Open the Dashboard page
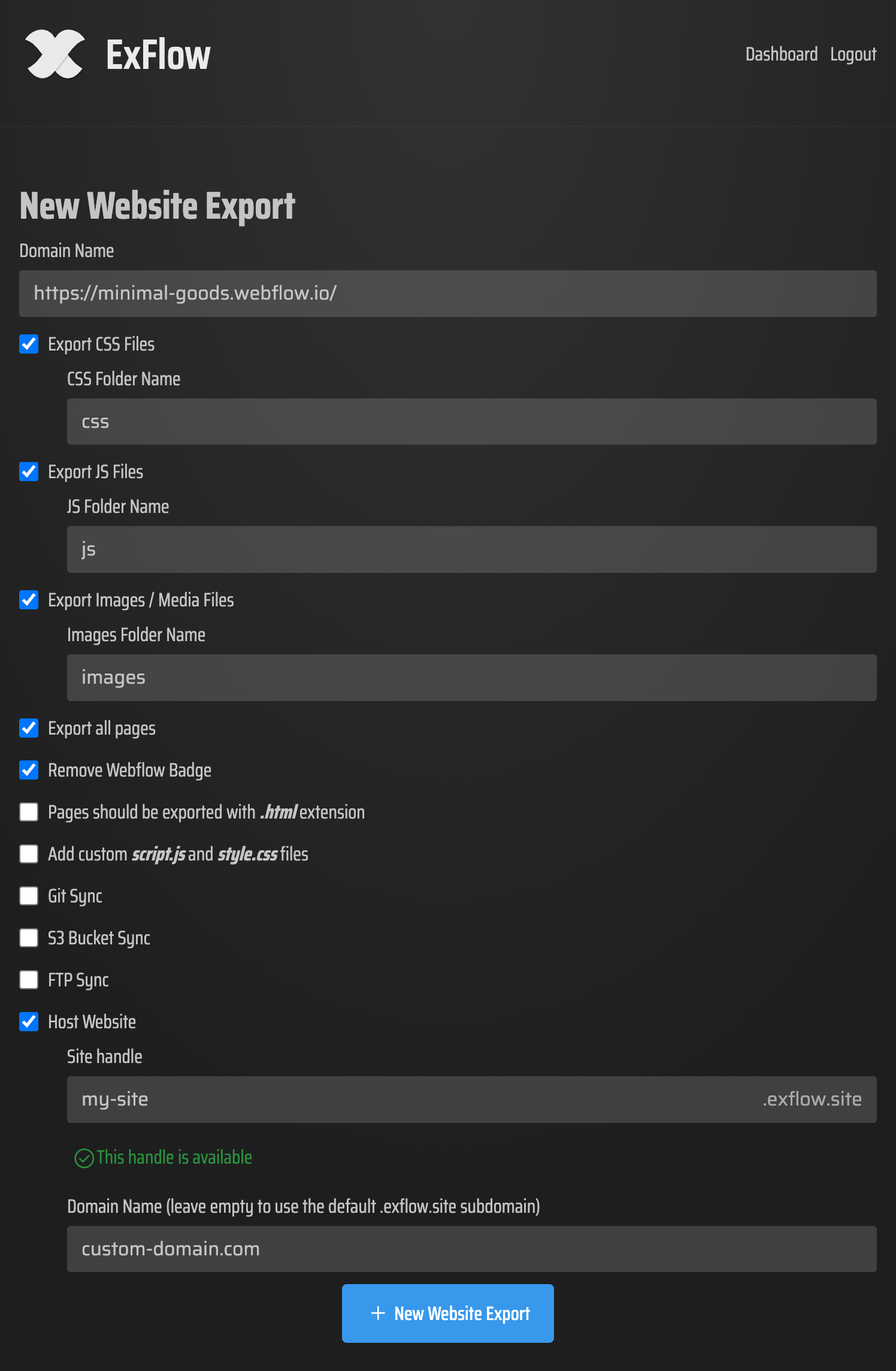 point(782,54)
